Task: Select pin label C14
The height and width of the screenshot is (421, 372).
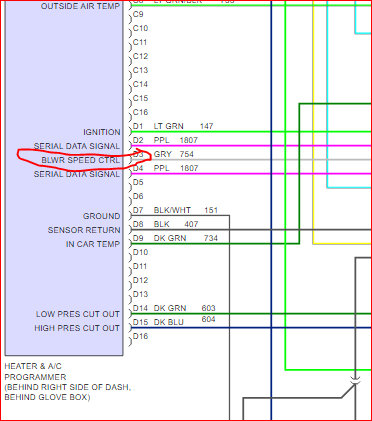Action: pyautogui.click(x=140, y=84)
